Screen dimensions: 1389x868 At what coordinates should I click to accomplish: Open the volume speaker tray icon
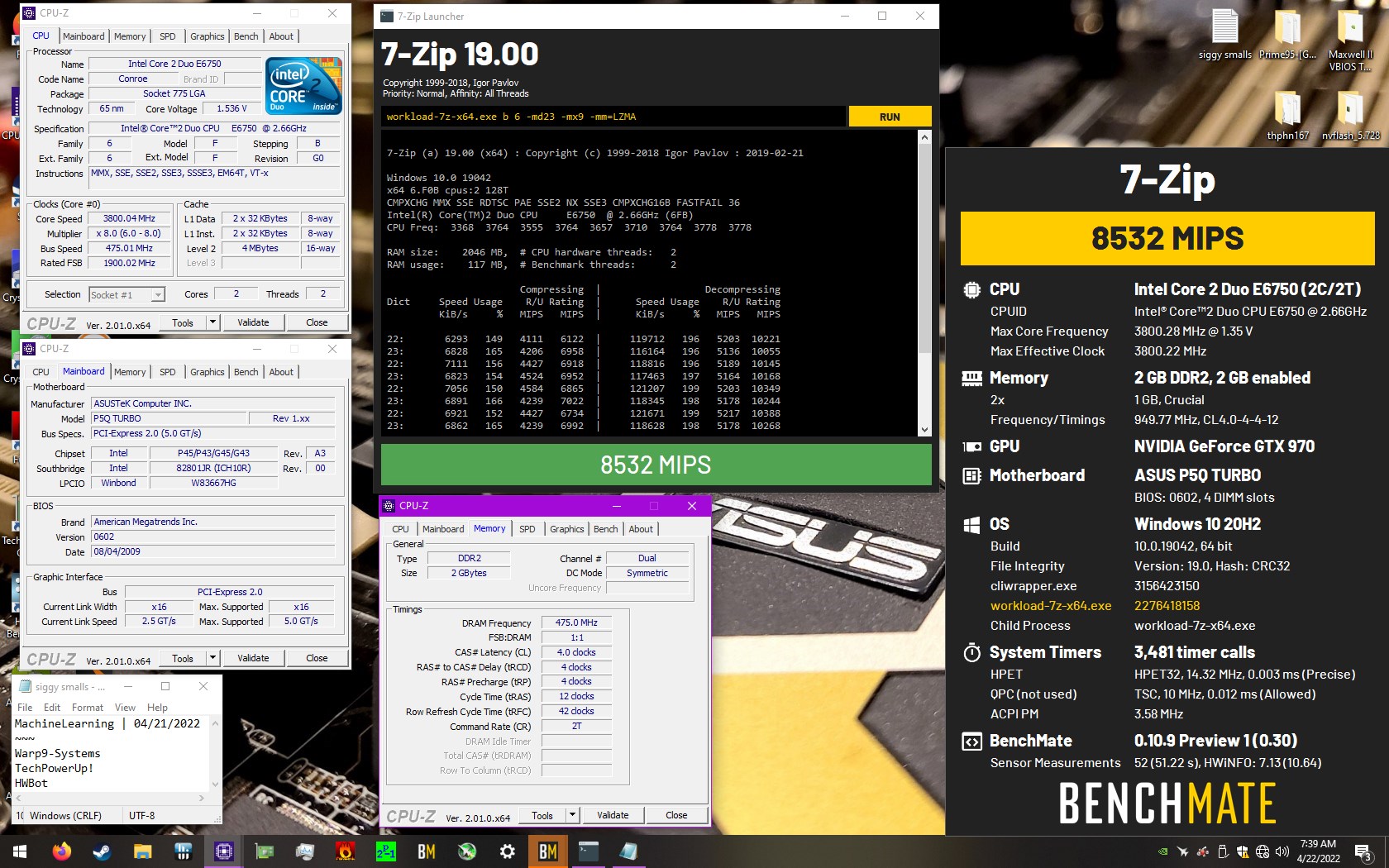coord(1282,851)
